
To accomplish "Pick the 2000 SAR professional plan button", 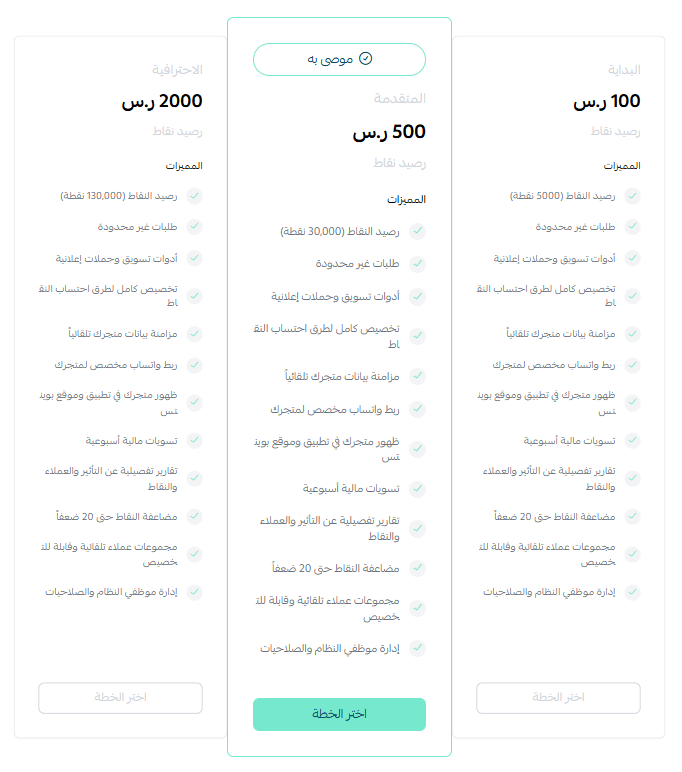I will tap(120, 698).
